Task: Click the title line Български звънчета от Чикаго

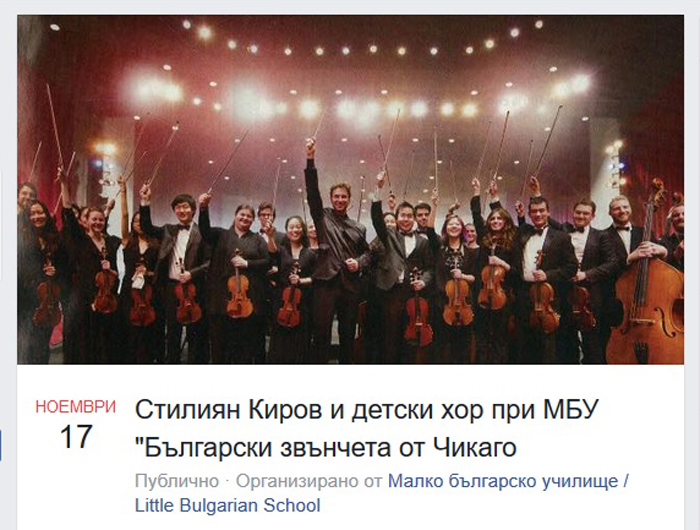Action: 325,447
